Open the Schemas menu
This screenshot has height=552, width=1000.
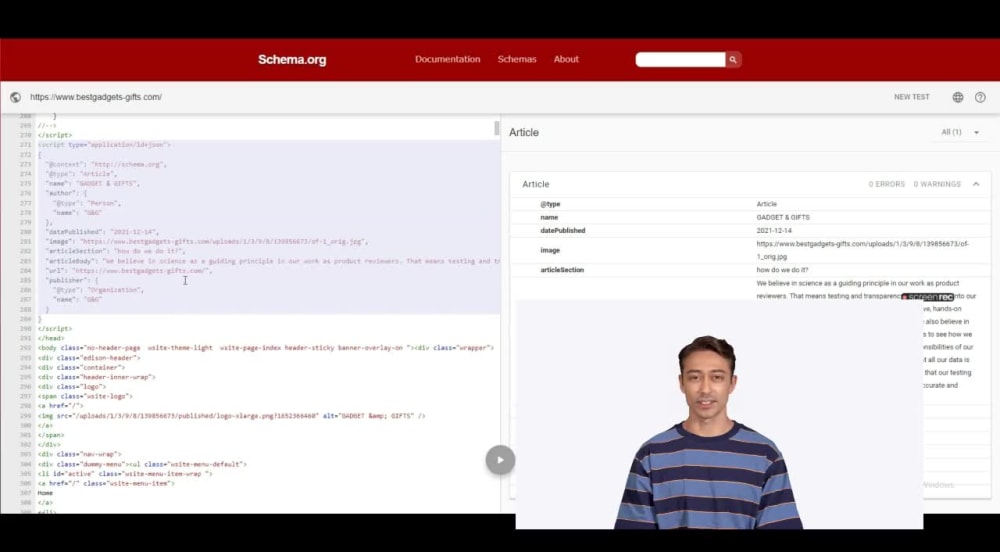coord(517,59)
